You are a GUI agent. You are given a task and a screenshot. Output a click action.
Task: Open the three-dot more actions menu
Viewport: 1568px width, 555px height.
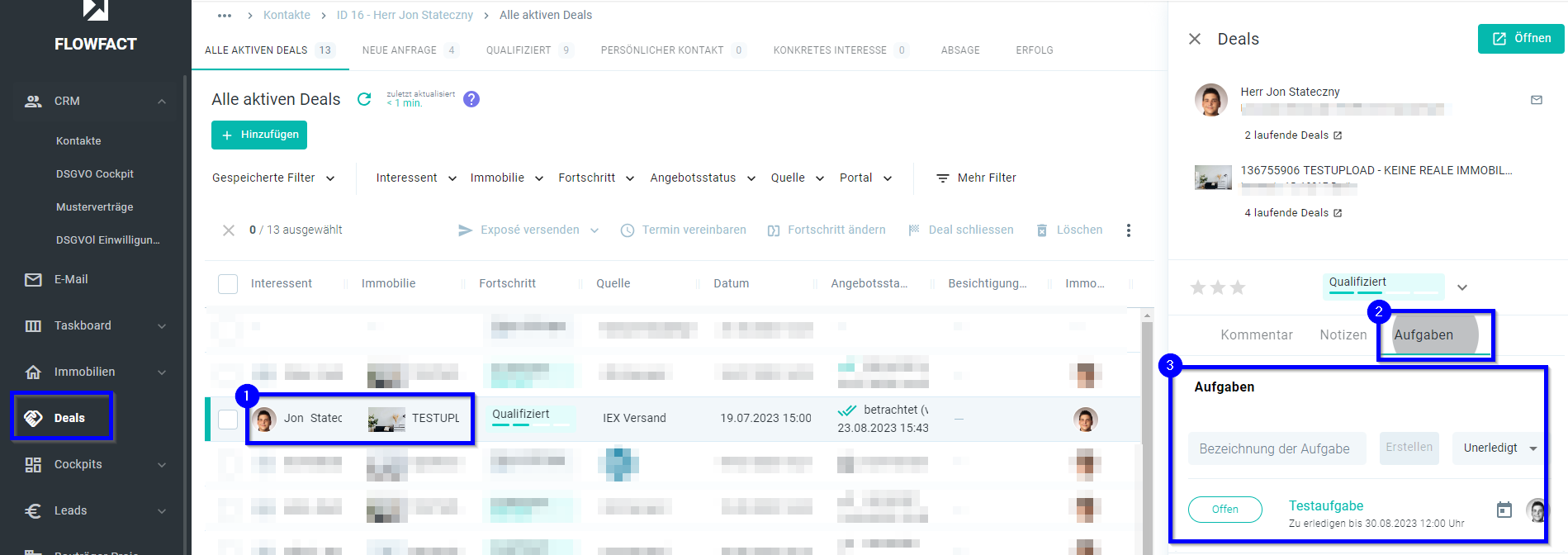click(x=1128, y=230)
